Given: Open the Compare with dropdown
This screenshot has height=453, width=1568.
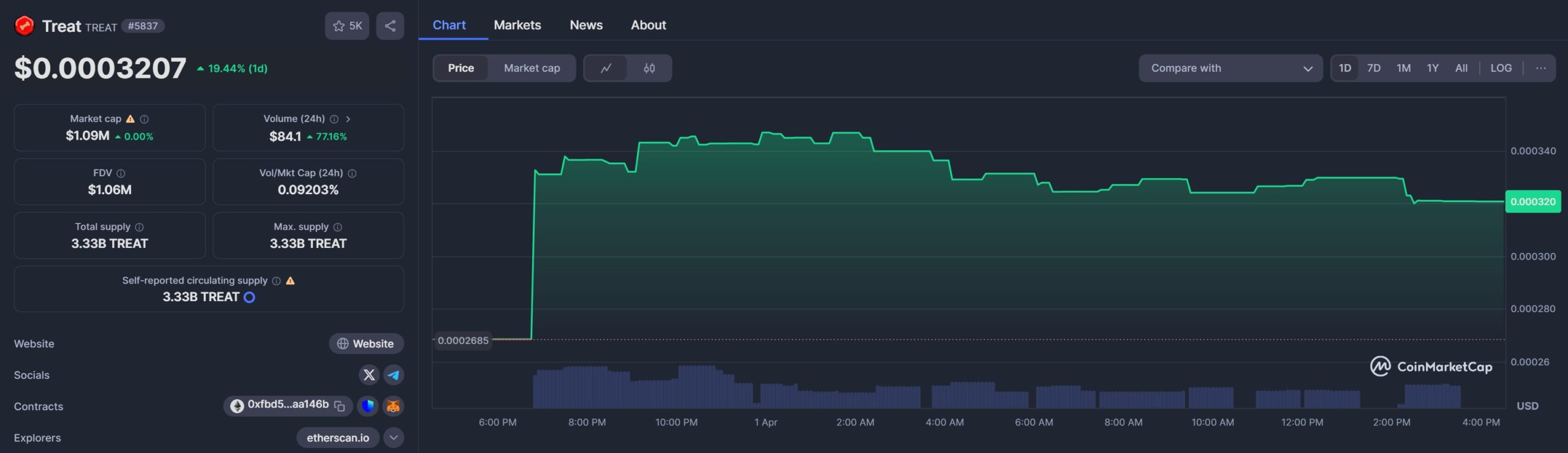Looking at the screenshot, I should coord(1231,68).
